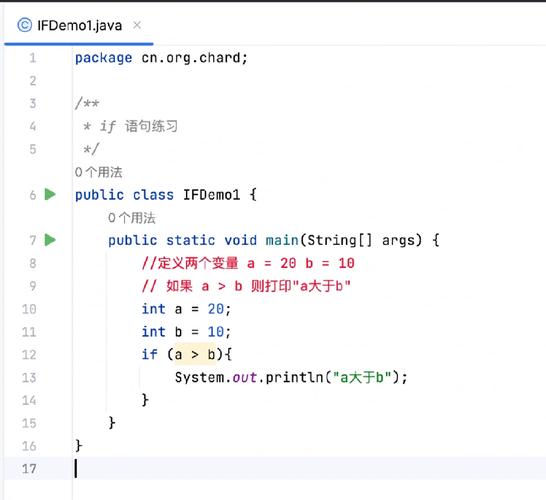
Task: Click method name 'main'
Action: (x=282, y=240)
